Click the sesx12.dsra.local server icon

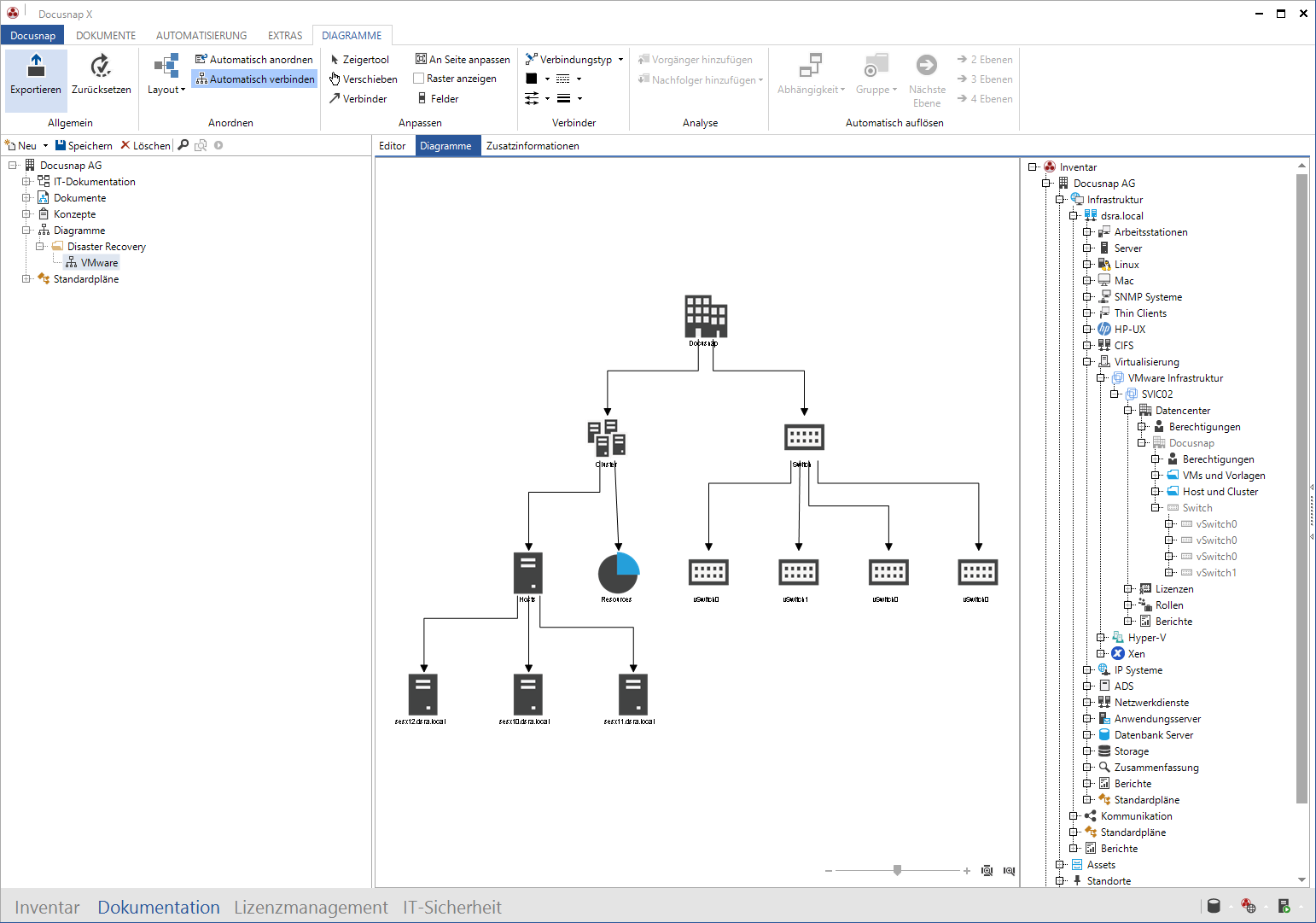(x=423, y=694)
